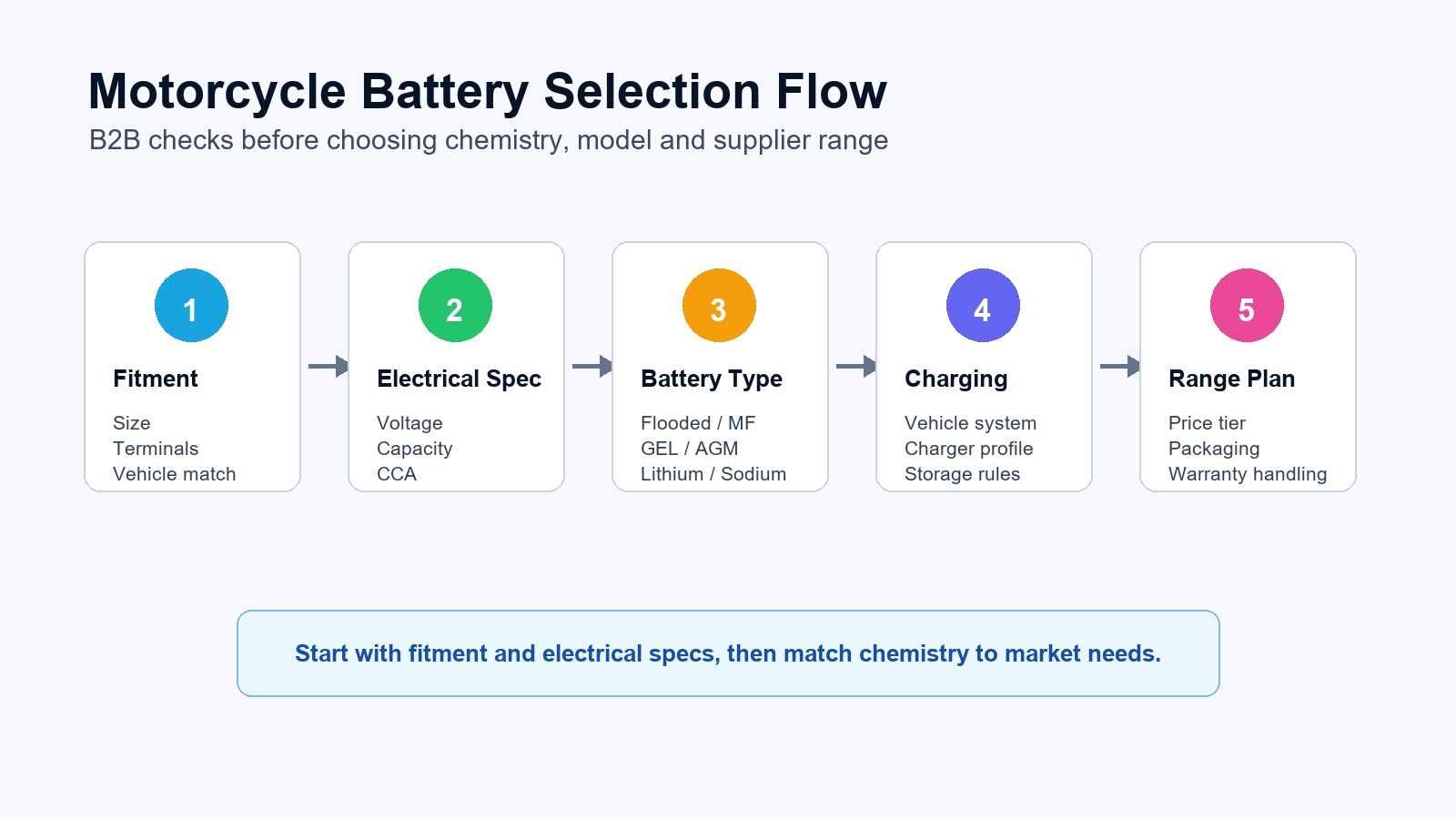Click the blue summary banner at bottom
Screen dimensions: 1456x819
click(x=728, y=653)
